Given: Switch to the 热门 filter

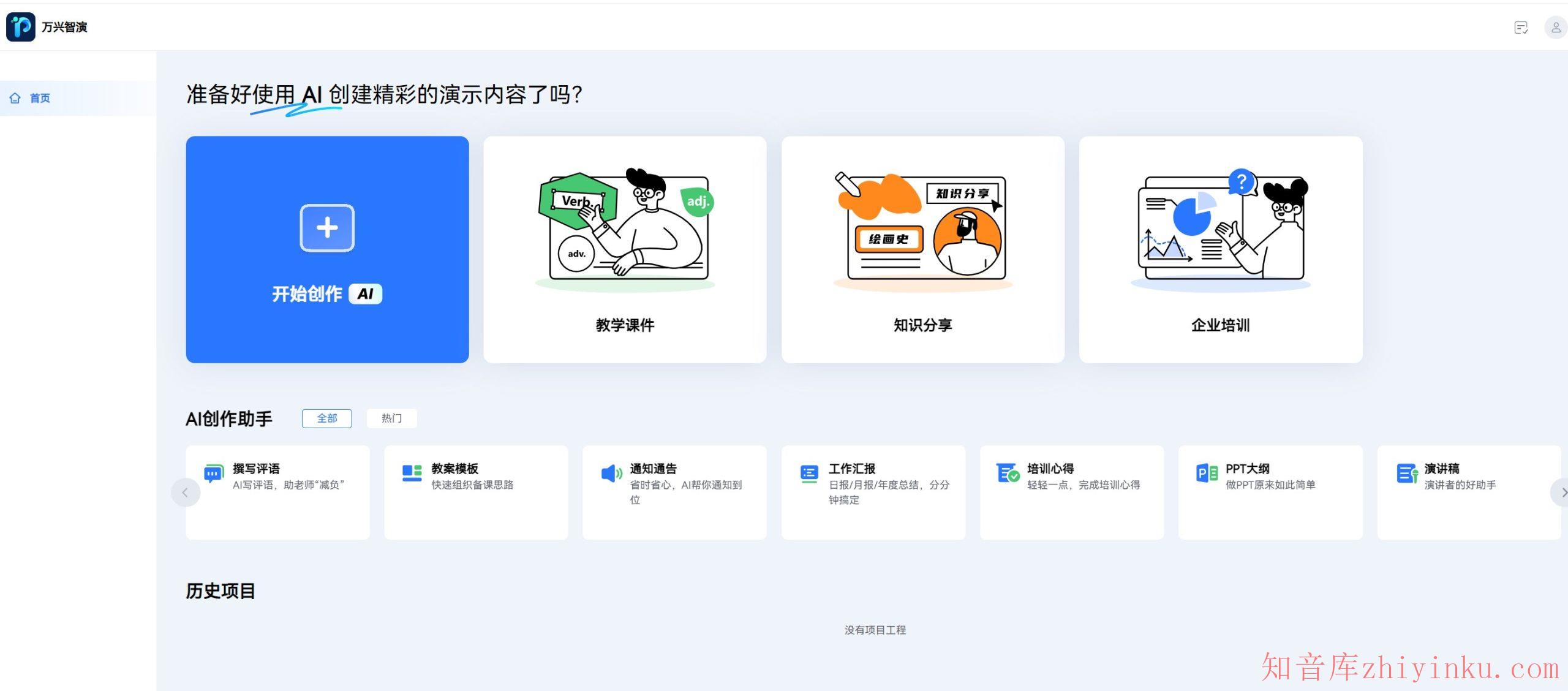Looking at the screenshot, I should (x=391, y=418).
